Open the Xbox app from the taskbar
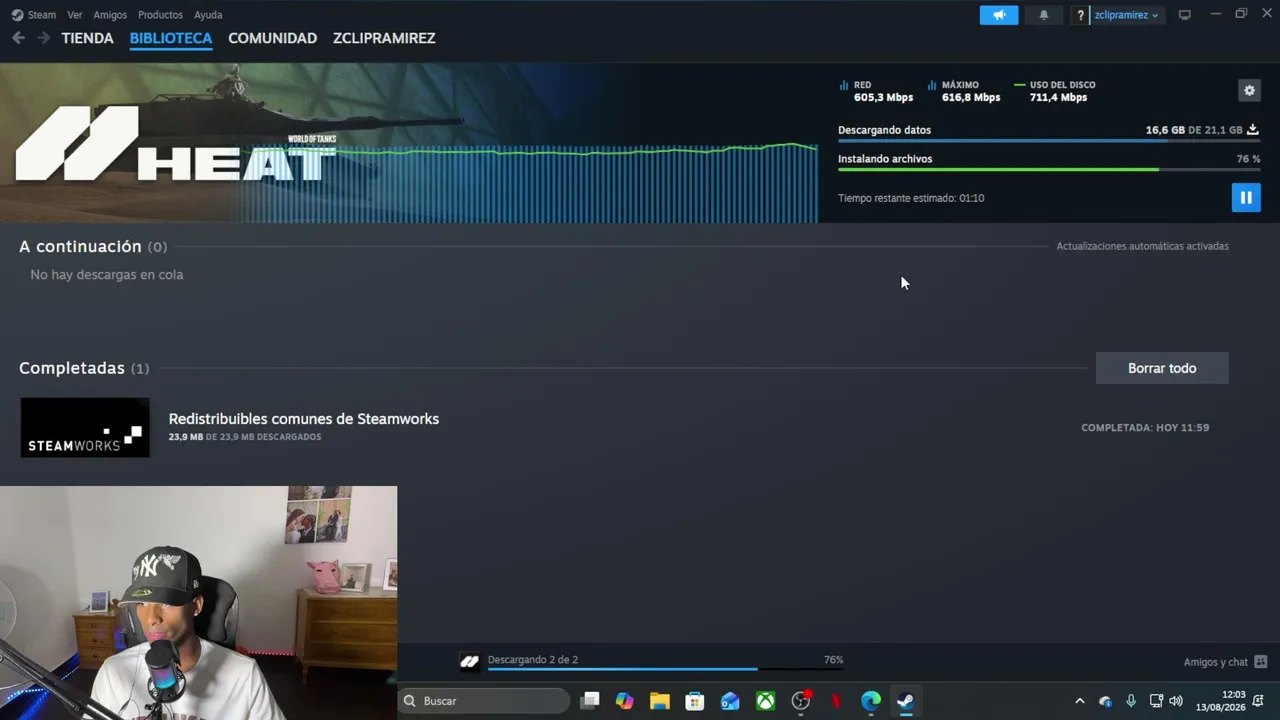 [765, 701]
